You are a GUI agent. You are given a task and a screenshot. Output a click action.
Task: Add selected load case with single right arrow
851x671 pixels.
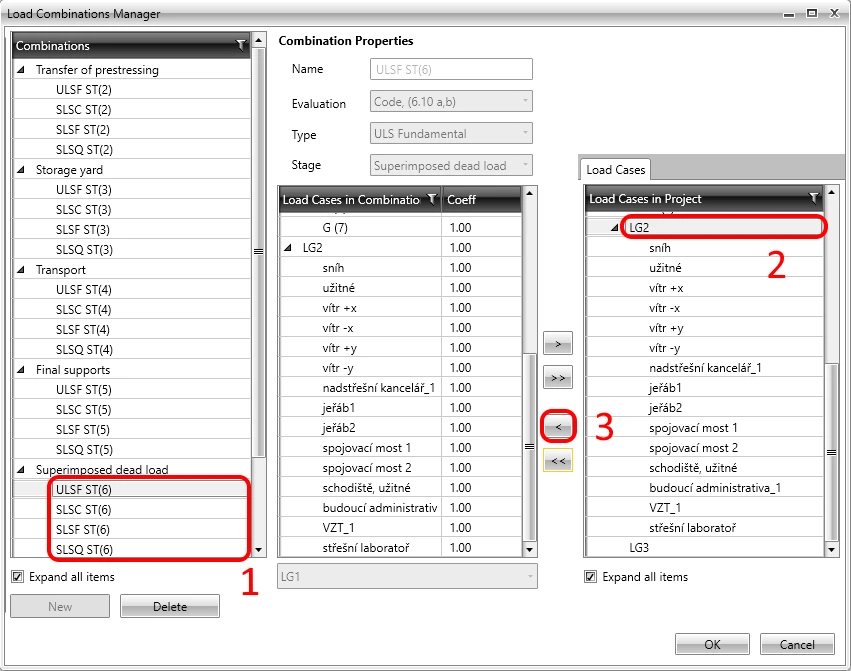tap(558, 344)
